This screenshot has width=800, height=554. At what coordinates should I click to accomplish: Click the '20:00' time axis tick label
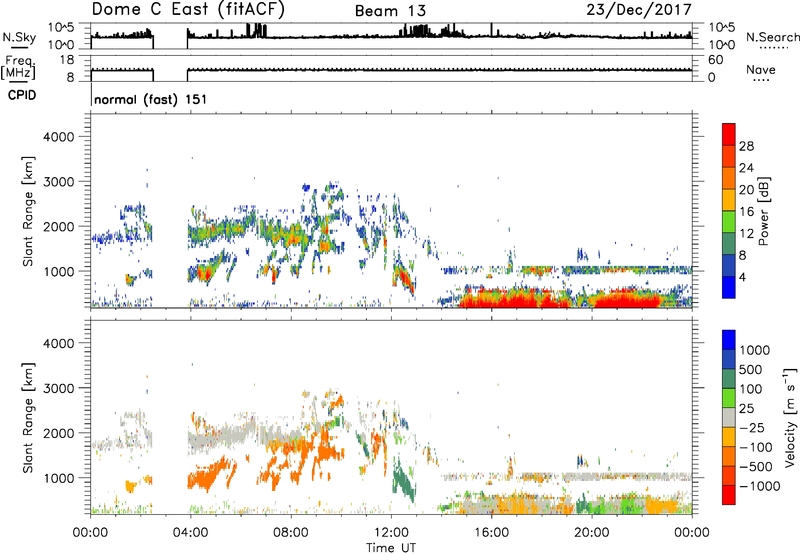(592, 533)
